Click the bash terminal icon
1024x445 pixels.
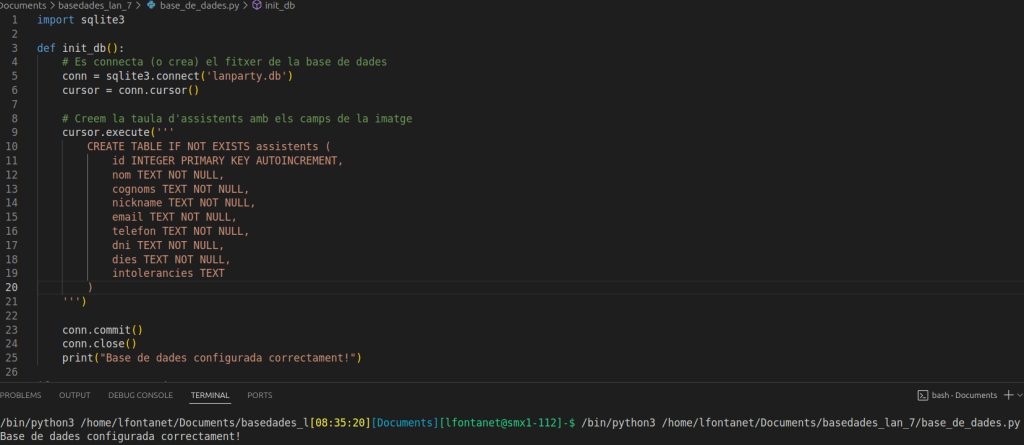point(924,395)
